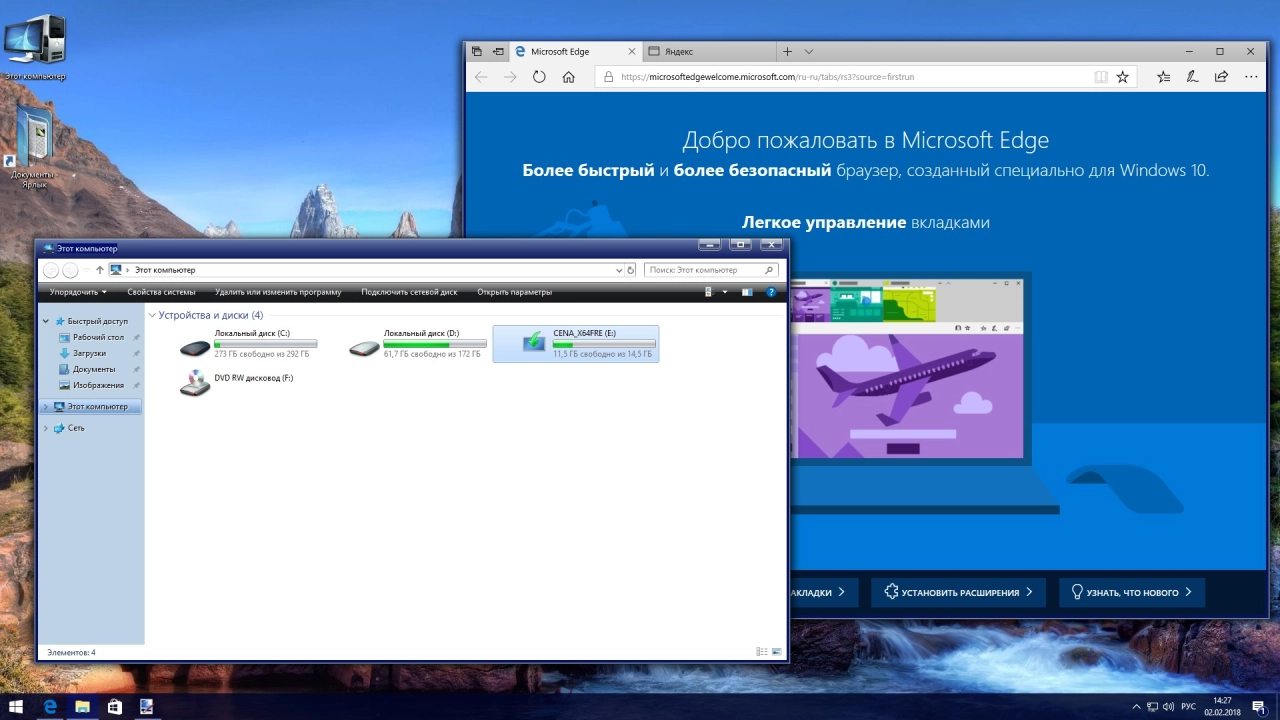Select Локальный диск (D:)
Viewport: 1280px width, 720px height.
[417, 343]
